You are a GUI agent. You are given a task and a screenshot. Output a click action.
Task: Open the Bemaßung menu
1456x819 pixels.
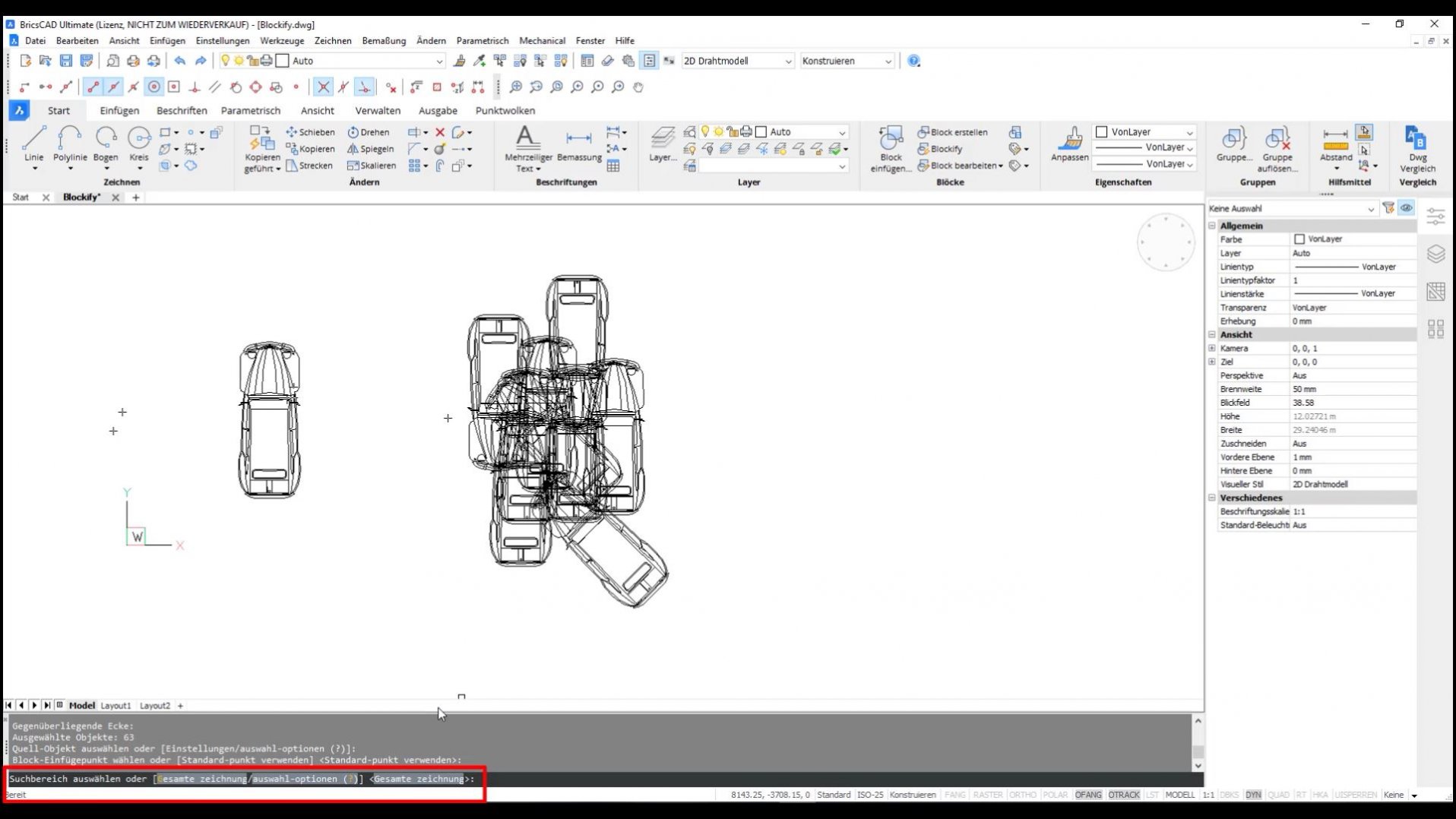[384, 40]
